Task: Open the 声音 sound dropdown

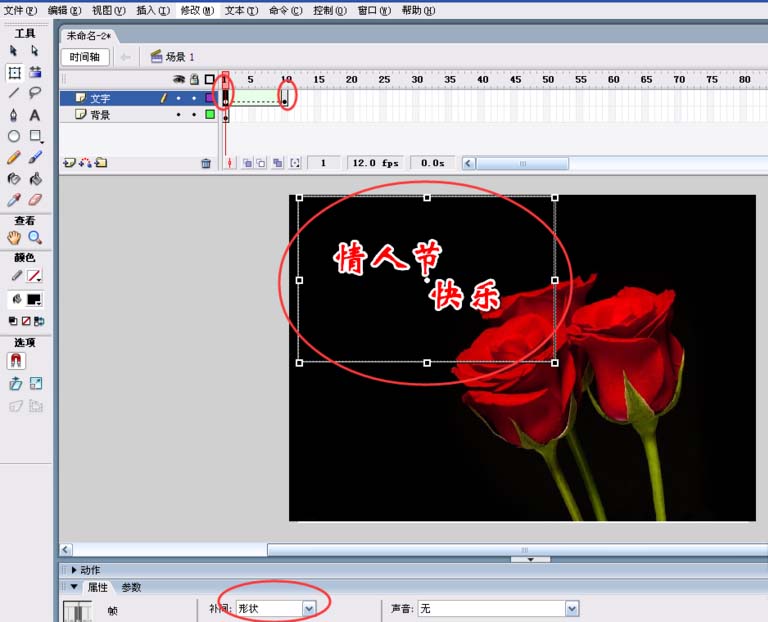Action: tap(572, 609)
